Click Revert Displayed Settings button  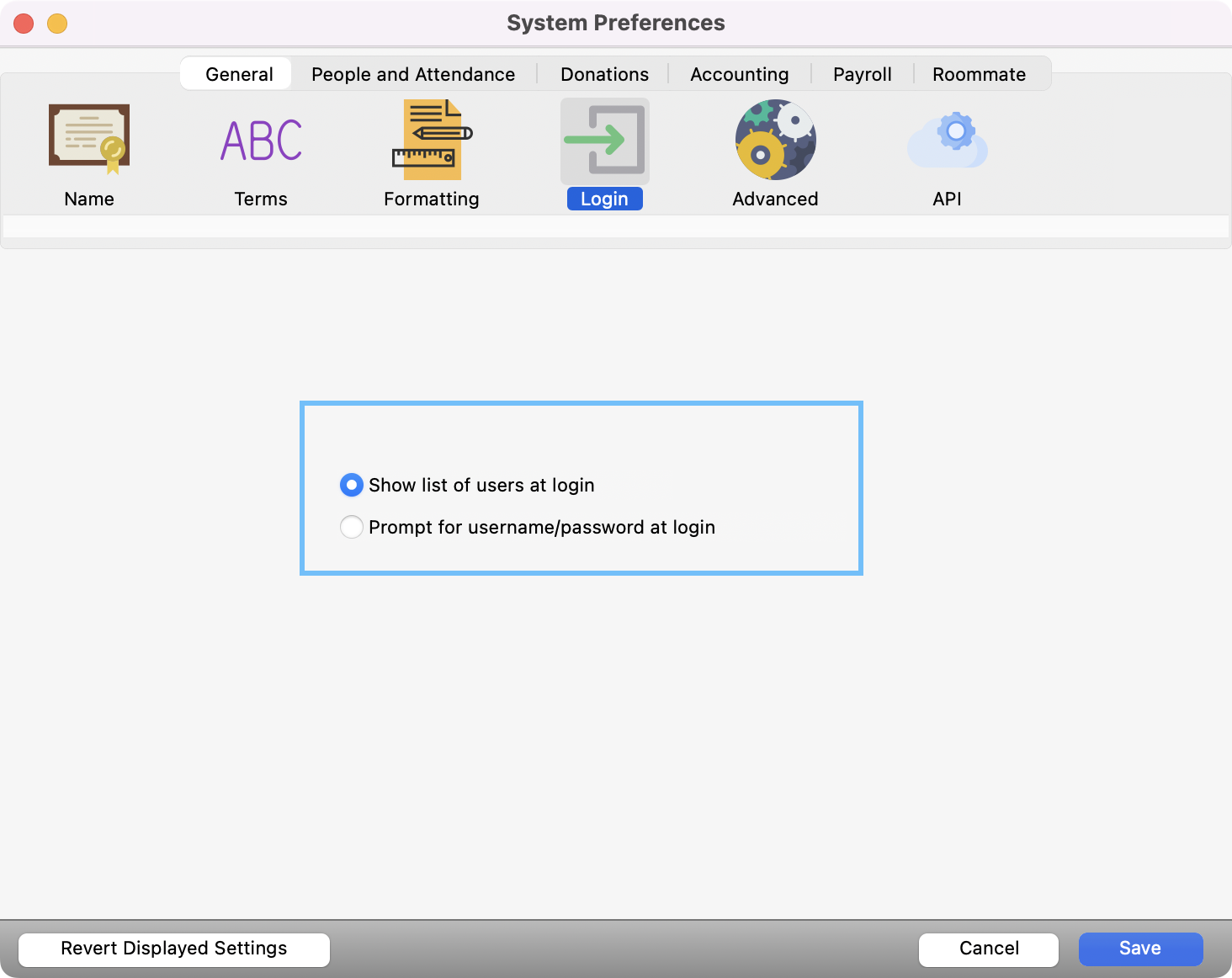pyautogui.click(x=174, y=949)
